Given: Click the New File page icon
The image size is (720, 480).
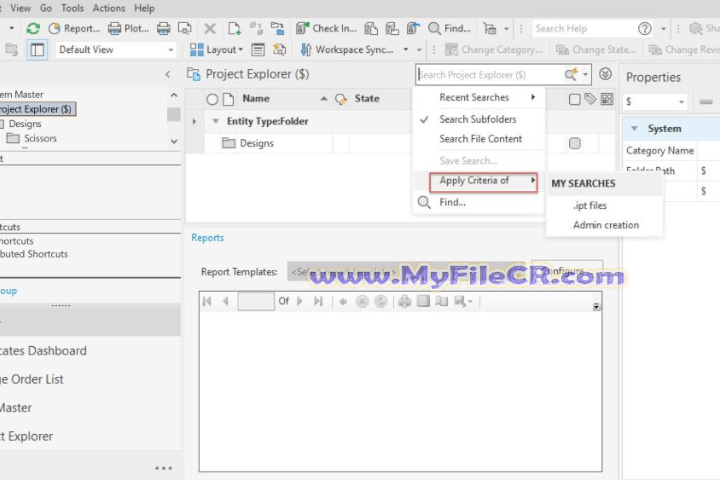Looking at the screenshot, I should (x=234, y=28).
